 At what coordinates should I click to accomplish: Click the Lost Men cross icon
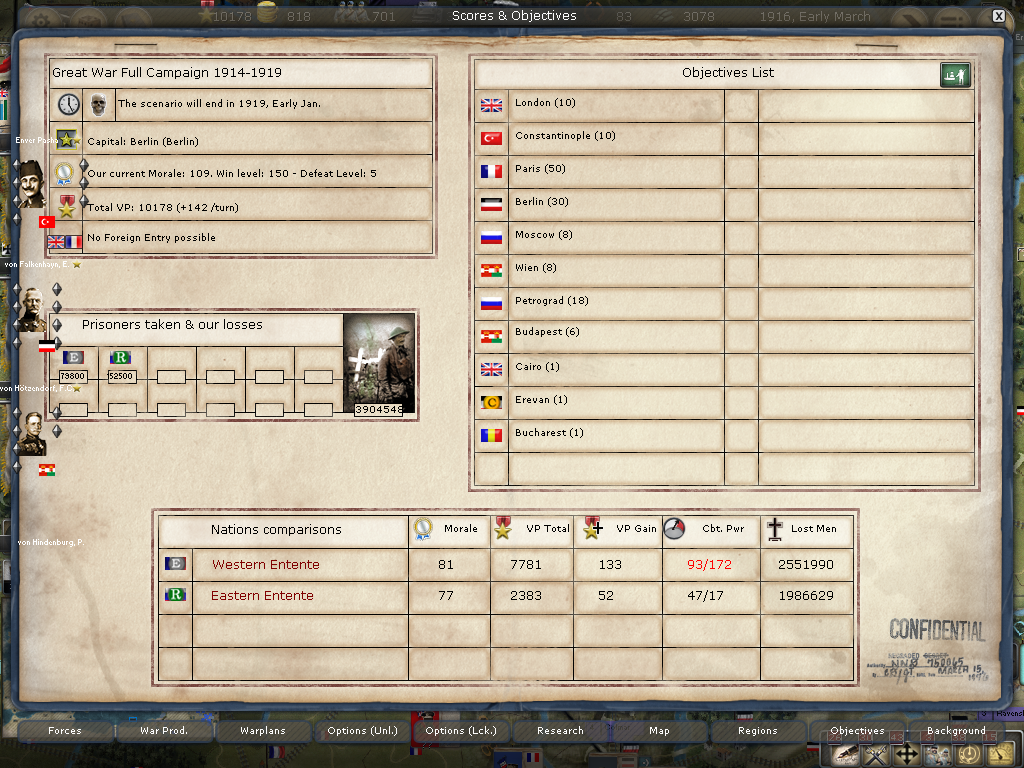tap(774, 530)
